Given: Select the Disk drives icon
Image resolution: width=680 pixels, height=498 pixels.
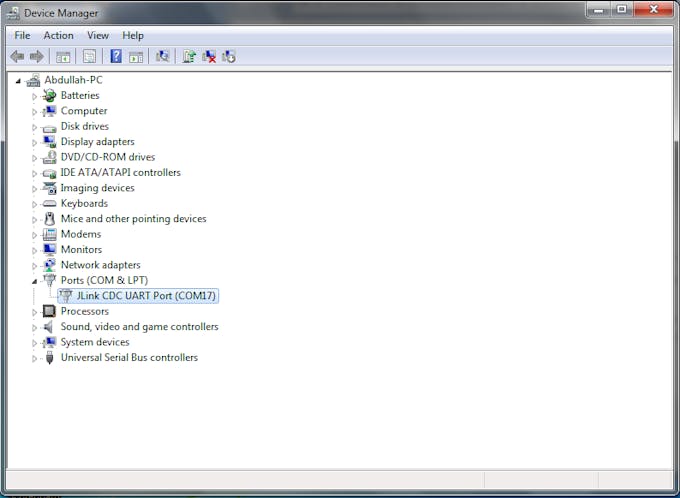Looking at the screenshot, I should [49, 127].
